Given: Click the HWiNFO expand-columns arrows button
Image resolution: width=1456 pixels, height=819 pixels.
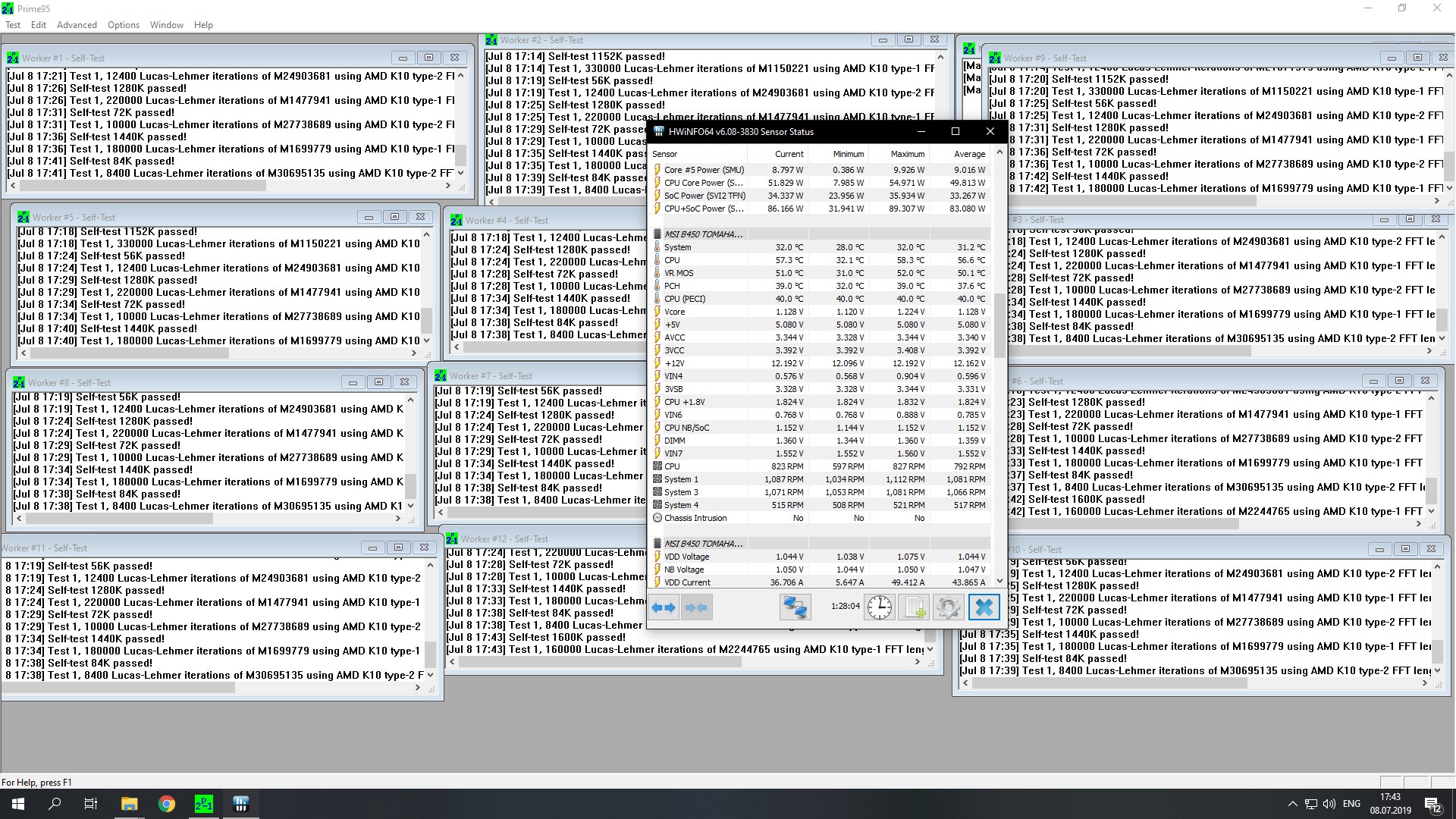Looking at the screenshot, I should (x=664, y=607).
